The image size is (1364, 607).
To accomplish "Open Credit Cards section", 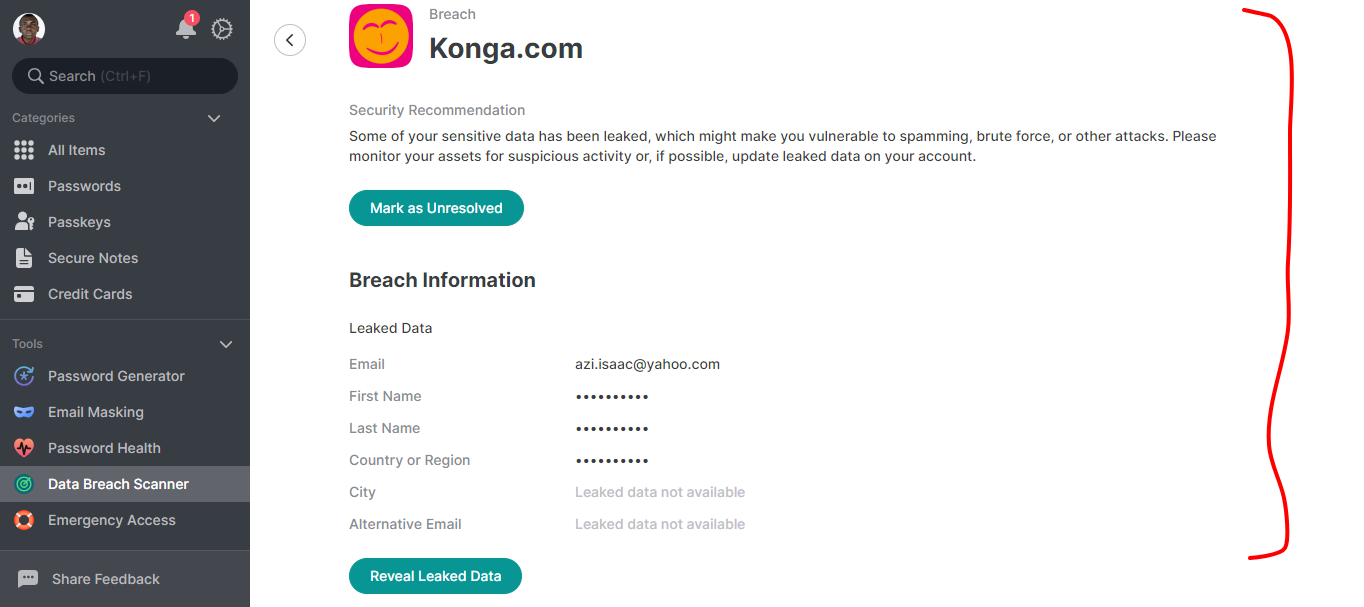I will (90, 294).
